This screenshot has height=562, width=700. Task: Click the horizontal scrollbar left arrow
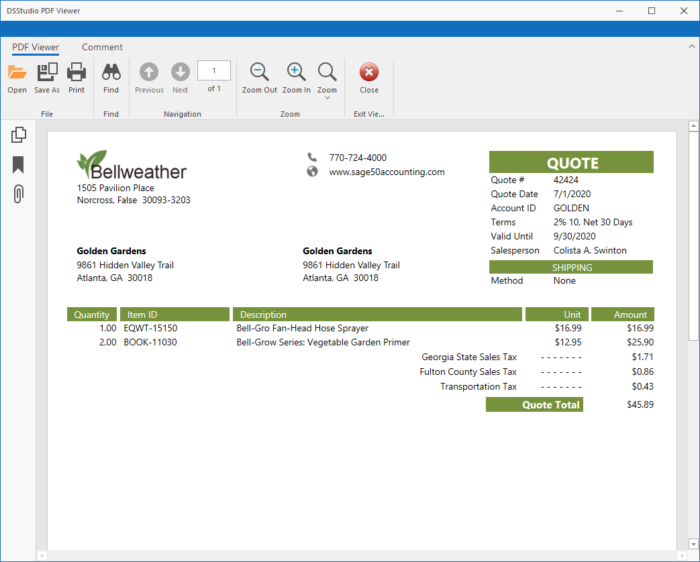(x=42, y=556)
